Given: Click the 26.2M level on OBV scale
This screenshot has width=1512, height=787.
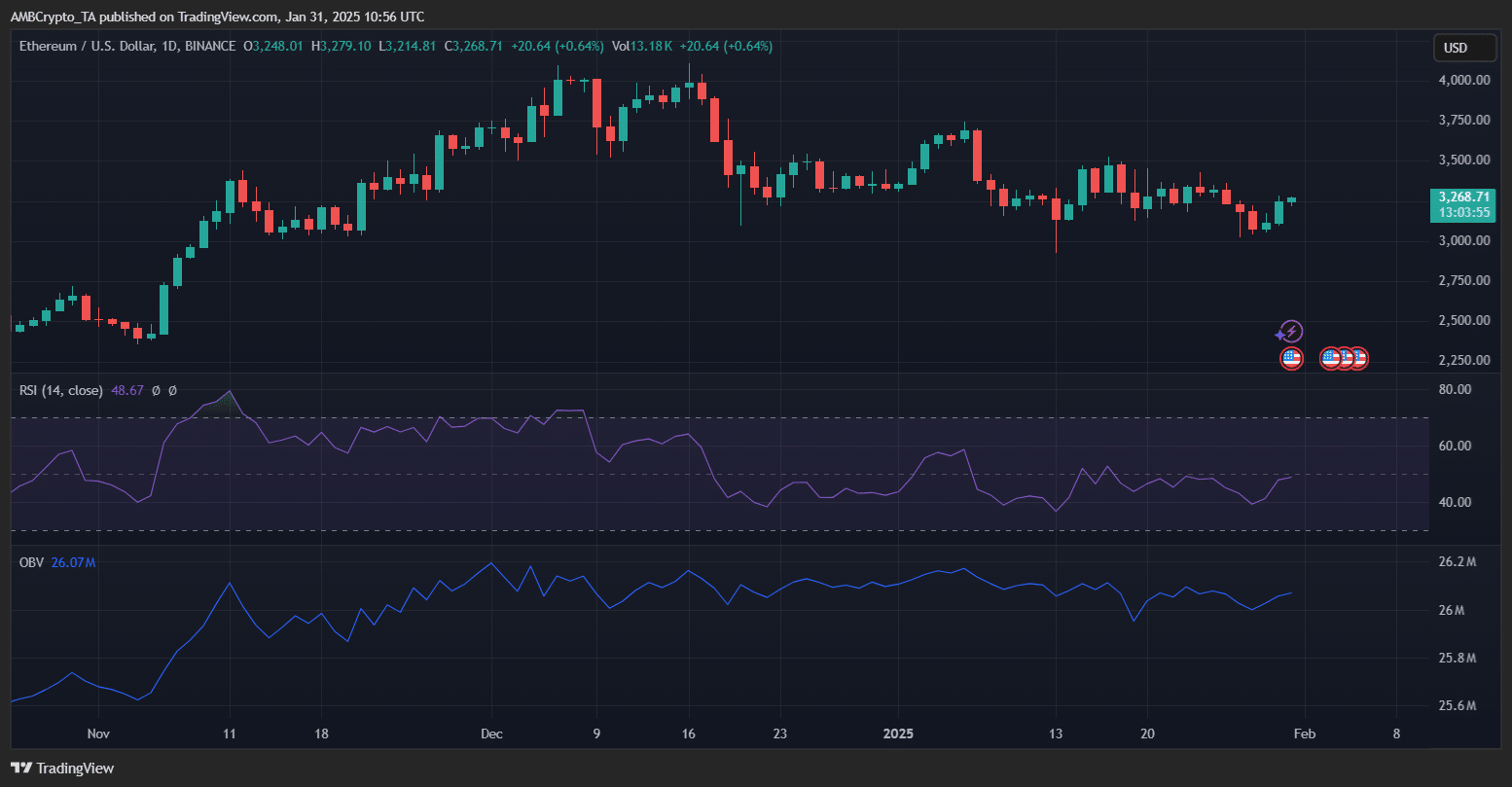Looking at the screenshot, I should coord(1458,562).
